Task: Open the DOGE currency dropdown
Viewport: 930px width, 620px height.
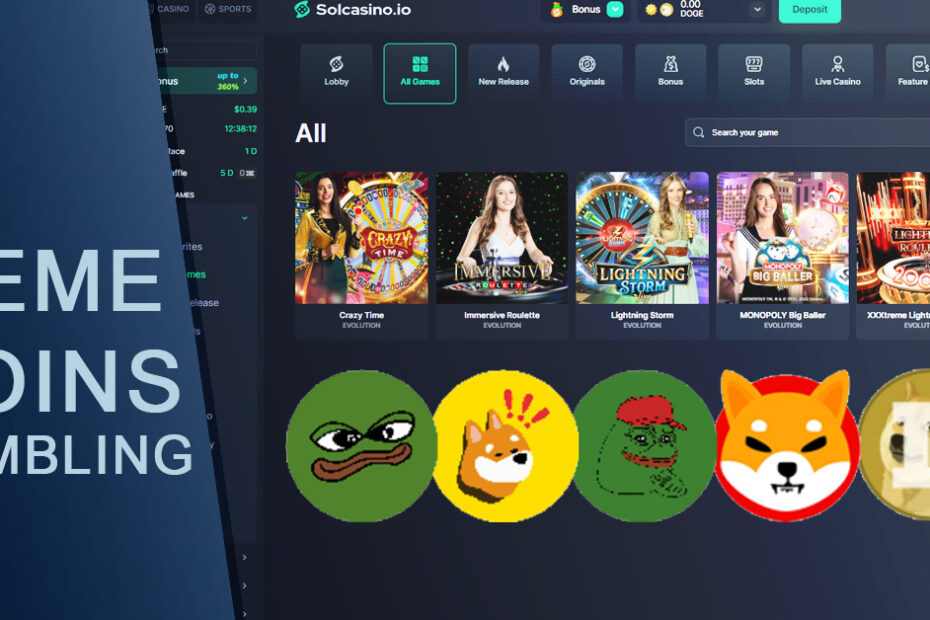Action: point(757,9)
